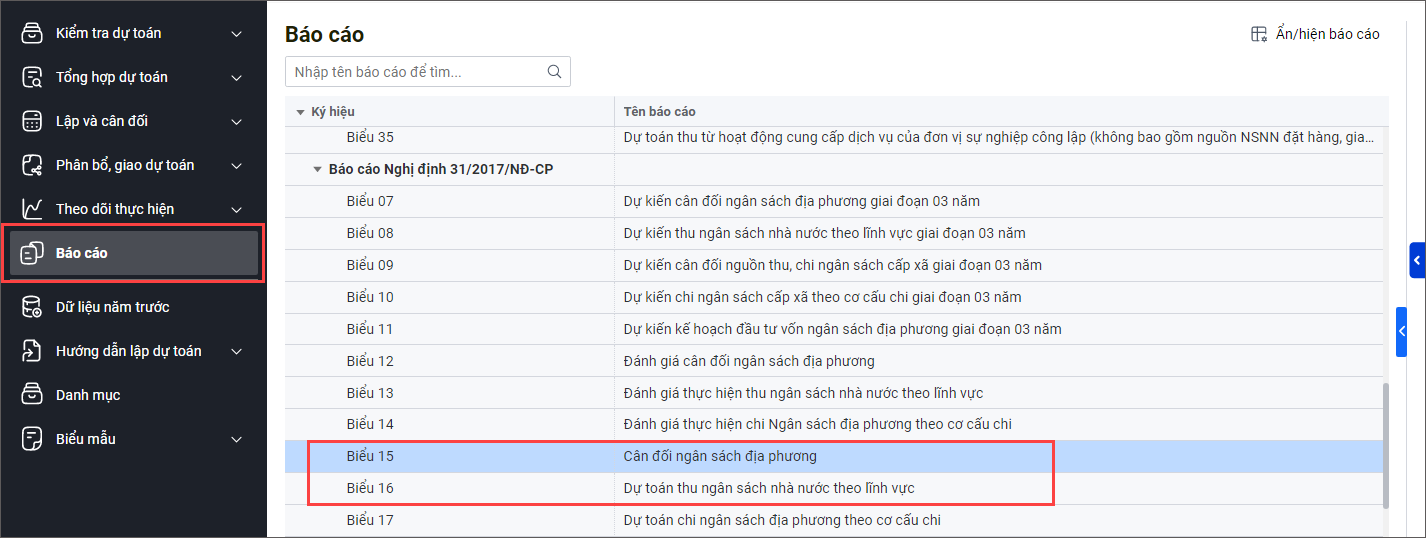Click the search magnifier icon
Image resolution: width=1426 pixels, height=538 pixels.
(554, 72)
